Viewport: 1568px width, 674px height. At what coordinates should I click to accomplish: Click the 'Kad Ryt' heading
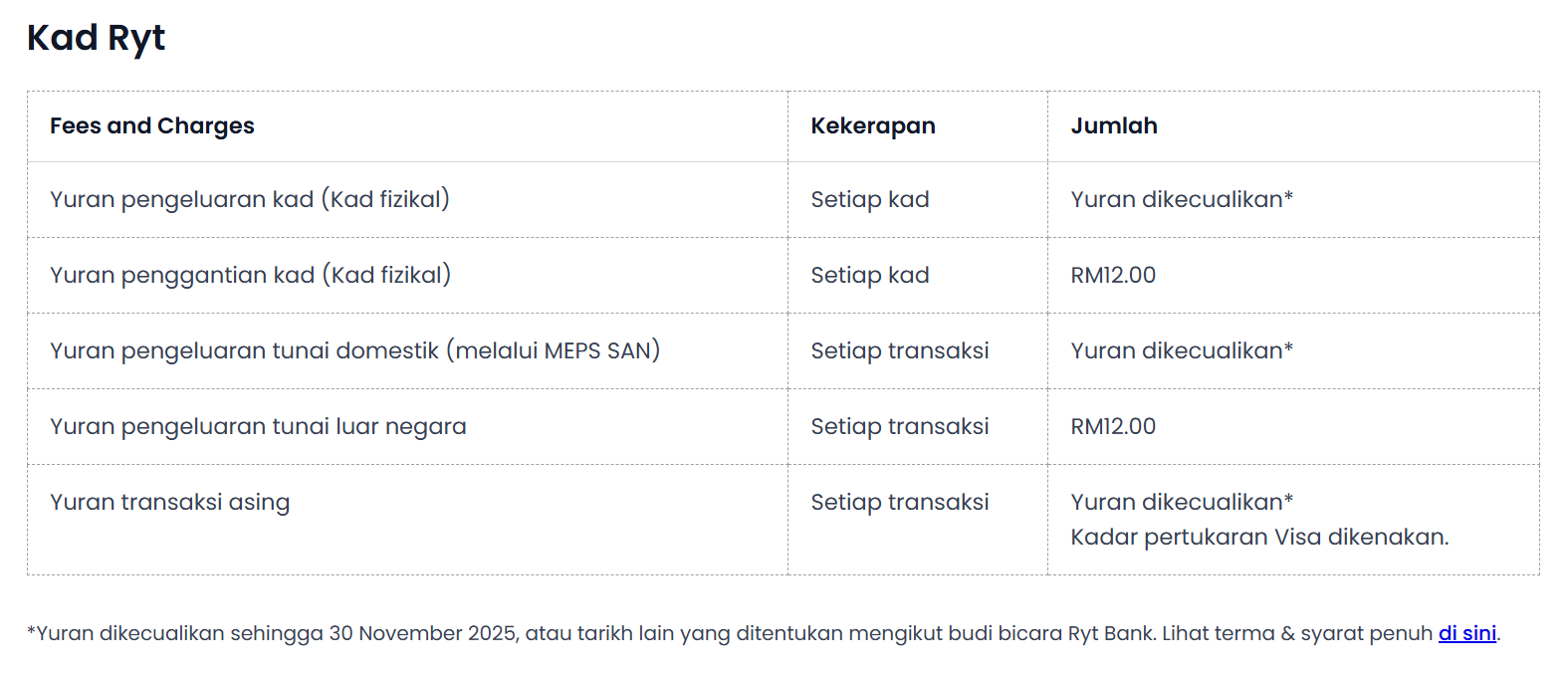pyautogui.click(x=96, y=38)
